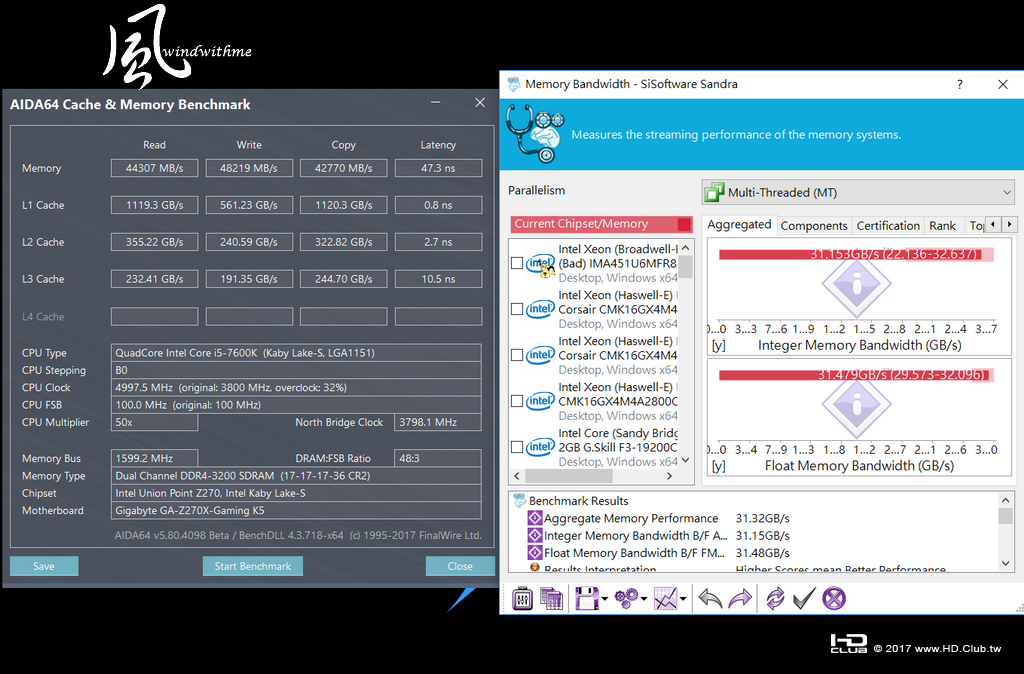Click the info diamond in the Float Memory Bandwidth chart
This screenshot has height=674, width=1024.
[856, 406]
